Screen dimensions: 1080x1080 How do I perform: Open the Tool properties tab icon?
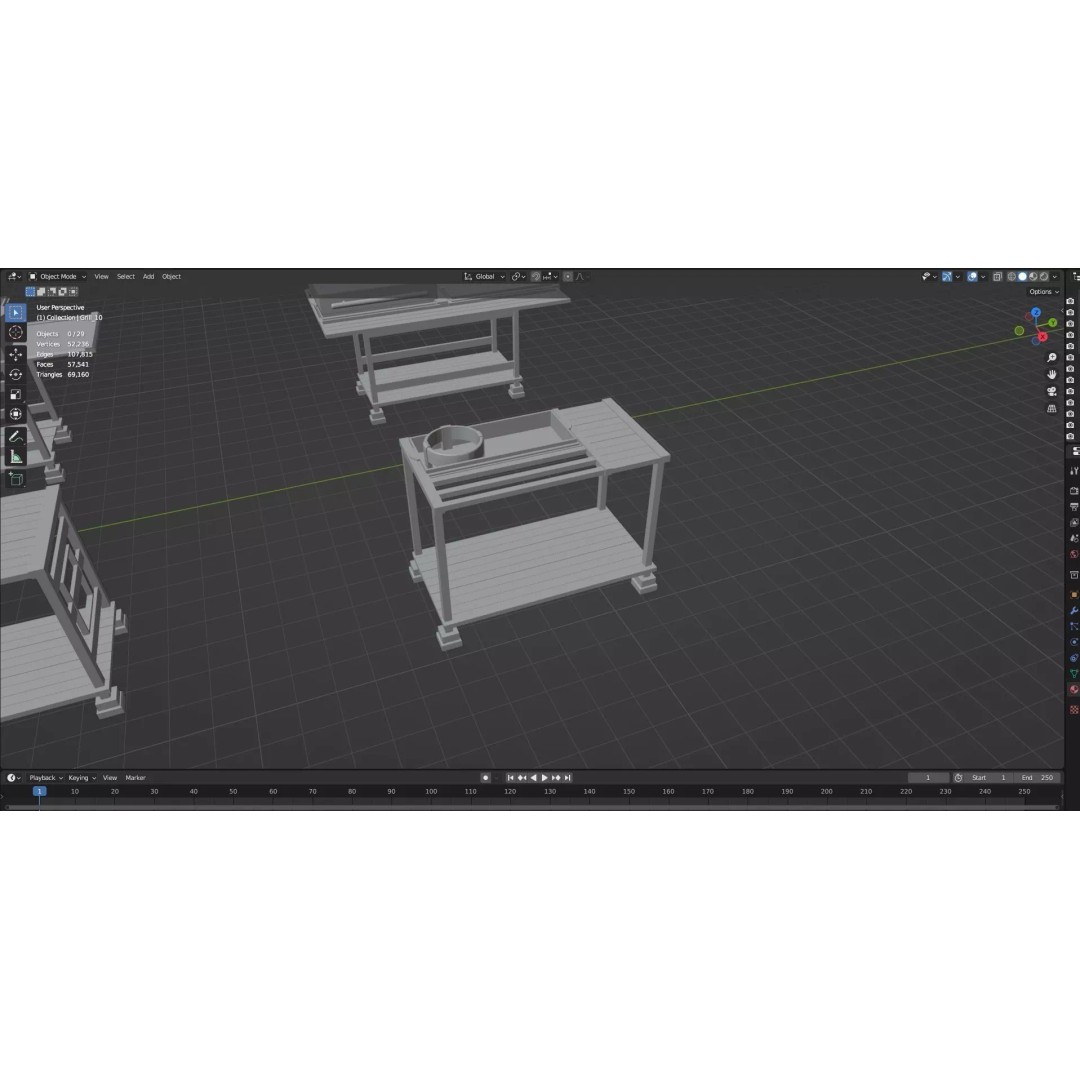[1074, 470]
